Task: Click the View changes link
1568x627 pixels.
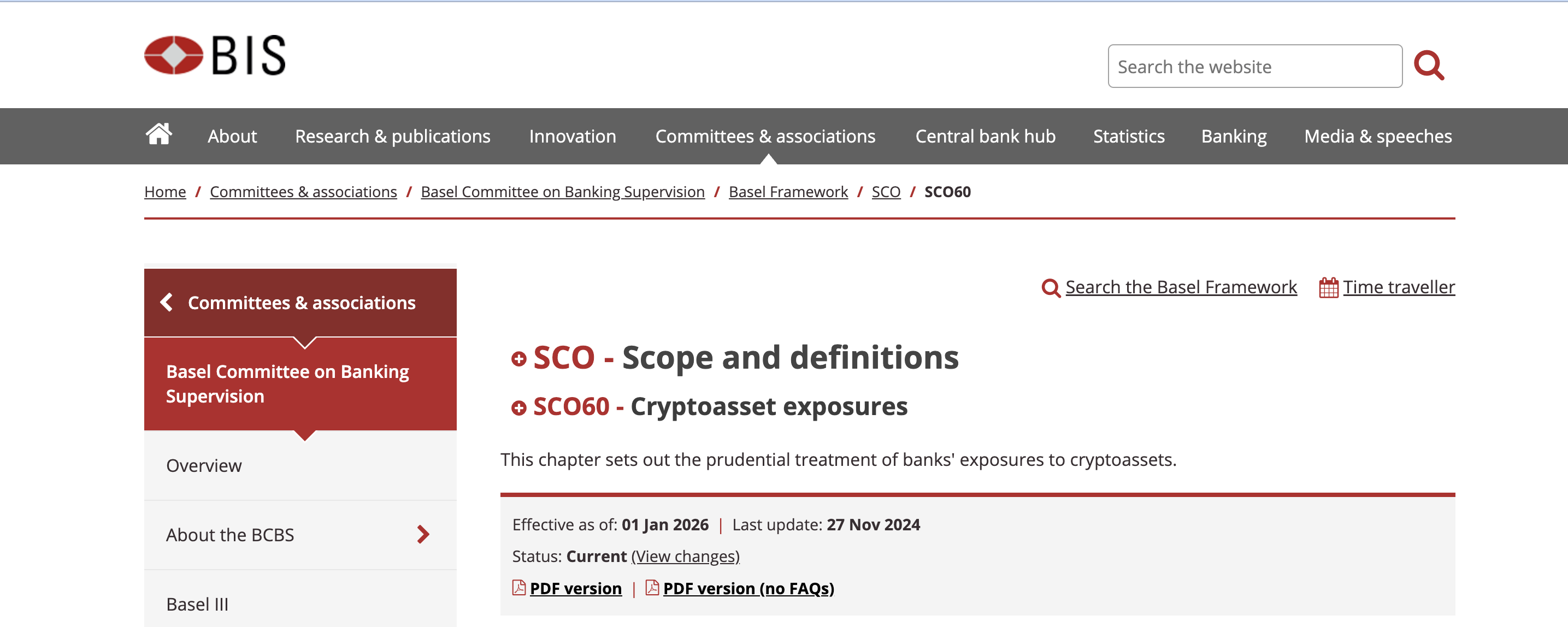Action: 686,557
